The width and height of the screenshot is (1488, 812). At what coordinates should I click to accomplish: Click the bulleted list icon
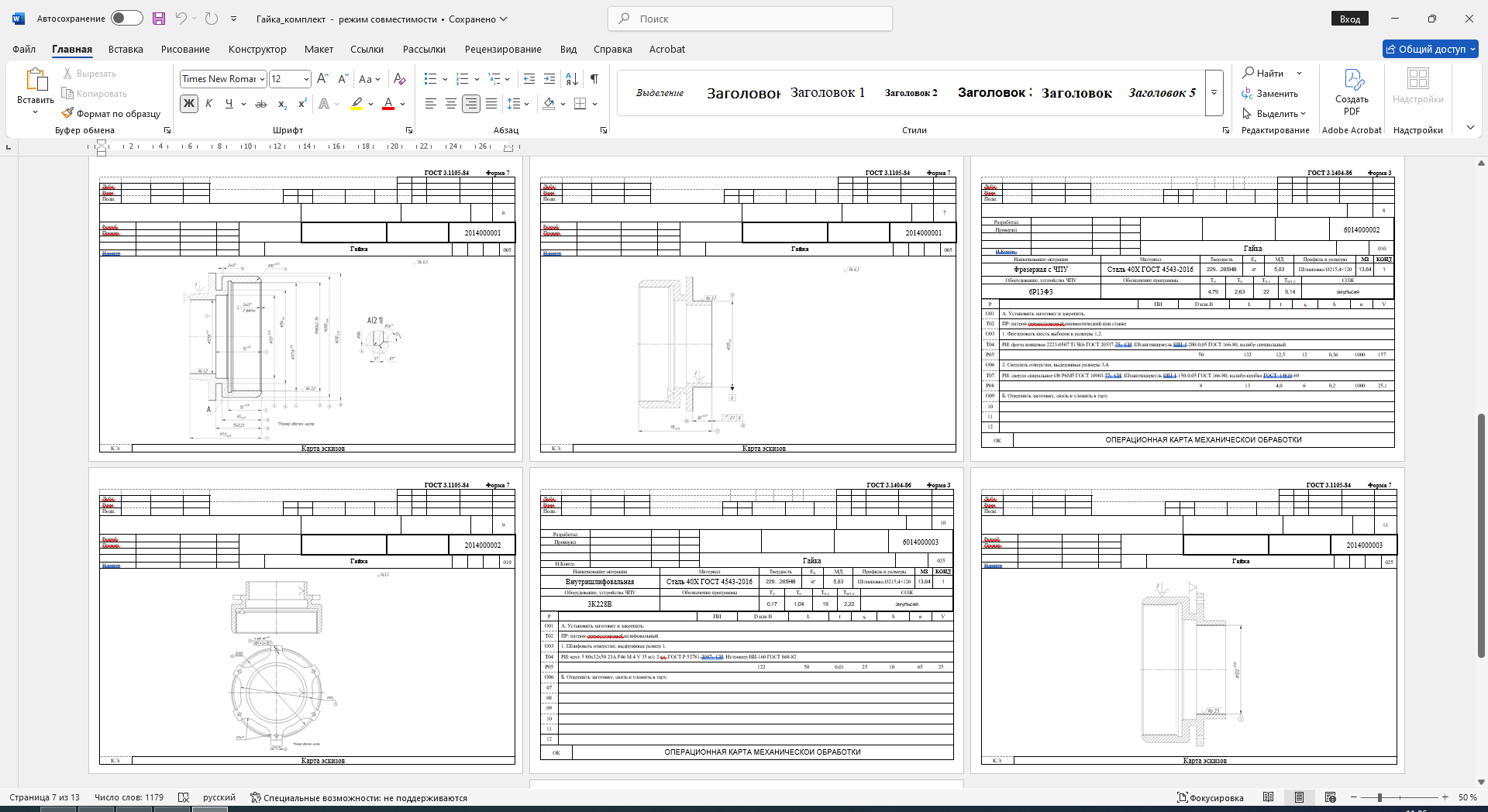point(431,78)
